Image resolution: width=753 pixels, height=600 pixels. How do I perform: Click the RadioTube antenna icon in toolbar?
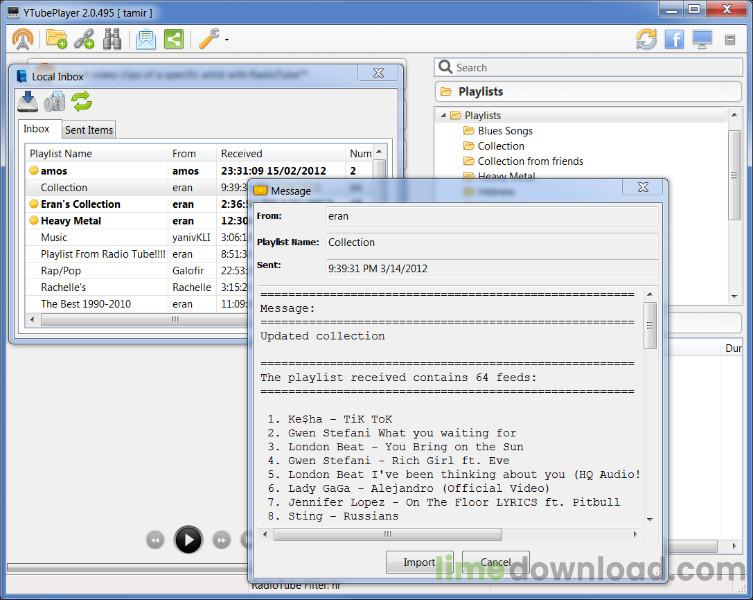pos(23,39)
